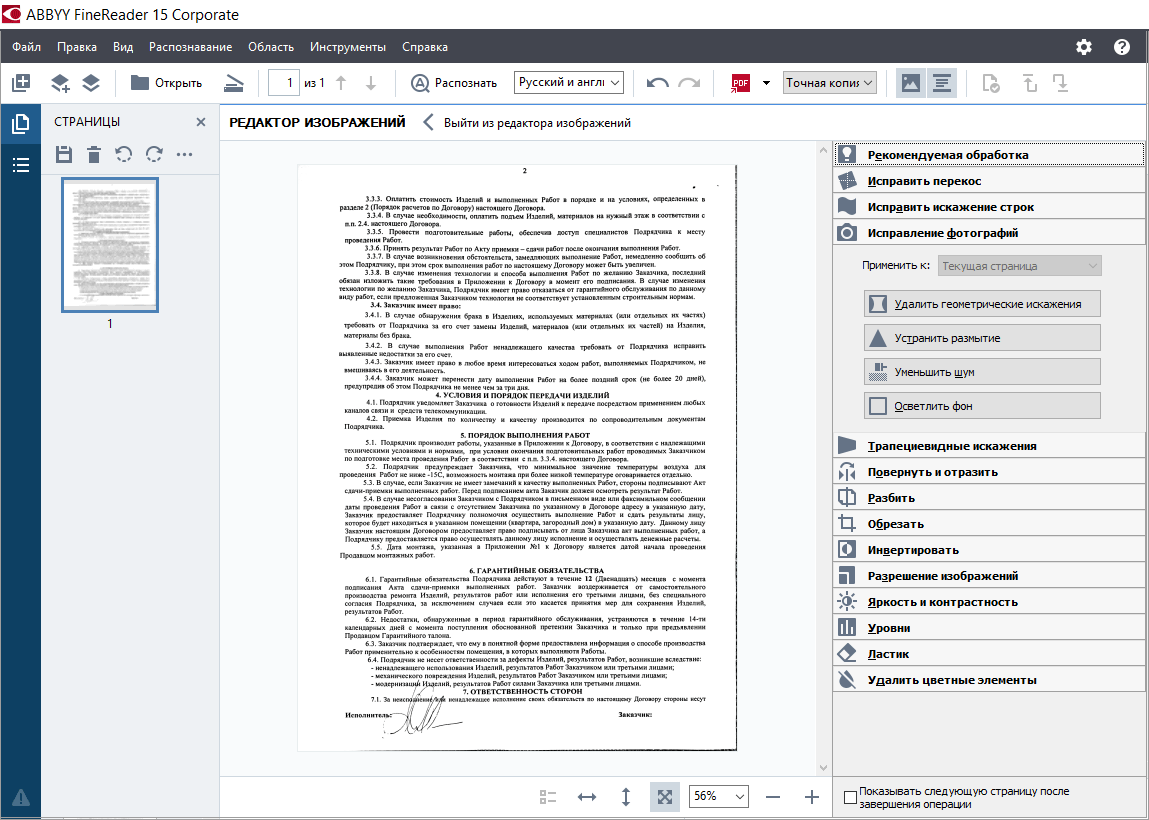This screenshot has width=1149, height=820.
Task: Open the Правка menu
Action: (77, 47)
